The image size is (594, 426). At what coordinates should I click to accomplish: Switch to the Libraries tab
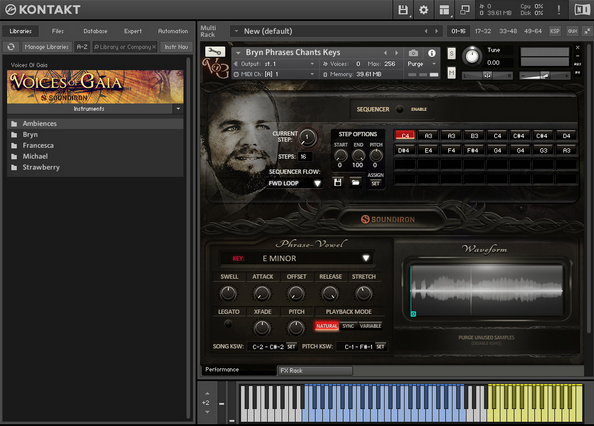[20, 31]
